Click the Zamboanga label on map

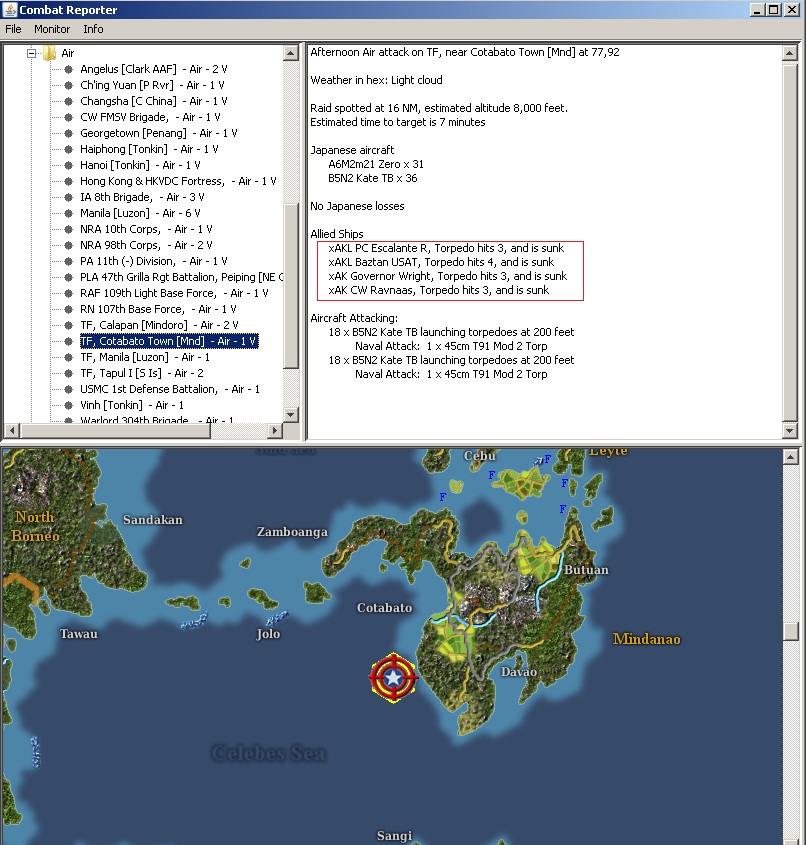[292, 532]
